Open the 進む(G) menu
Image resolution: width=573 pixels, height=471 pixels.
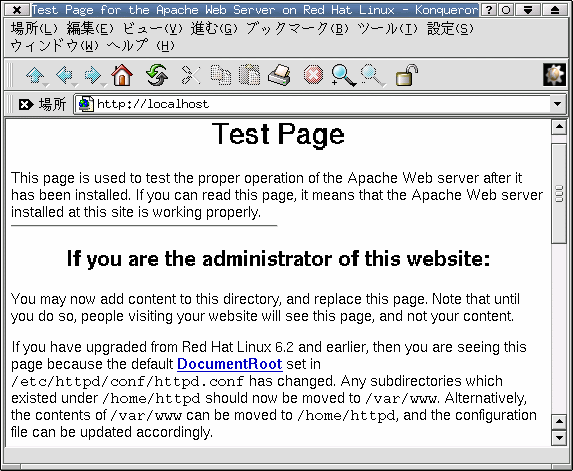coord(214,29)
